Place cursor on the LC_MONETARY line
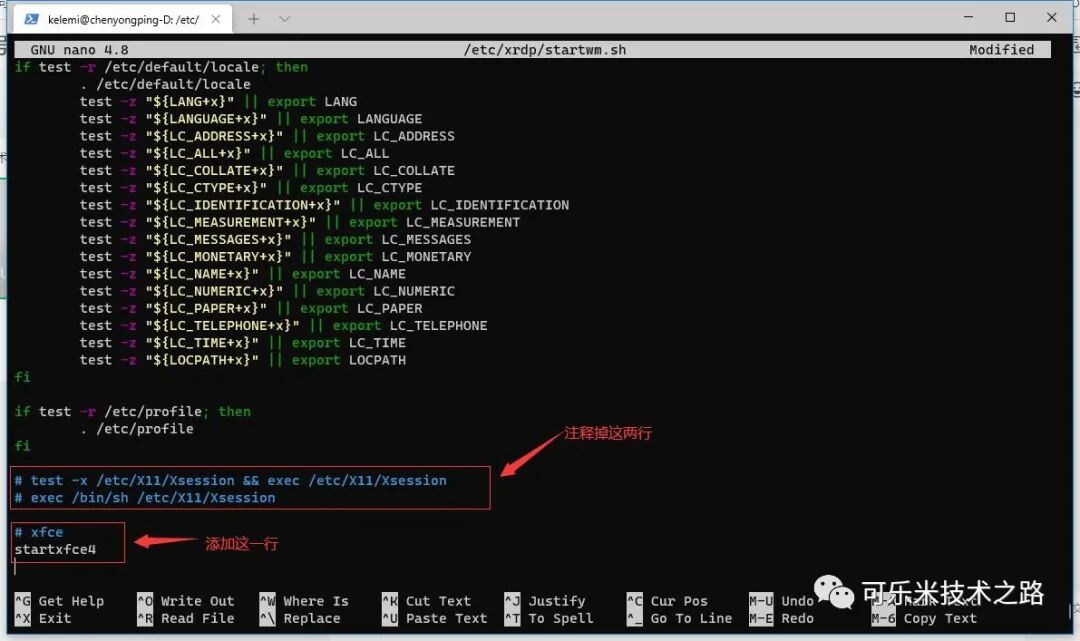 (x=276, y=256)
